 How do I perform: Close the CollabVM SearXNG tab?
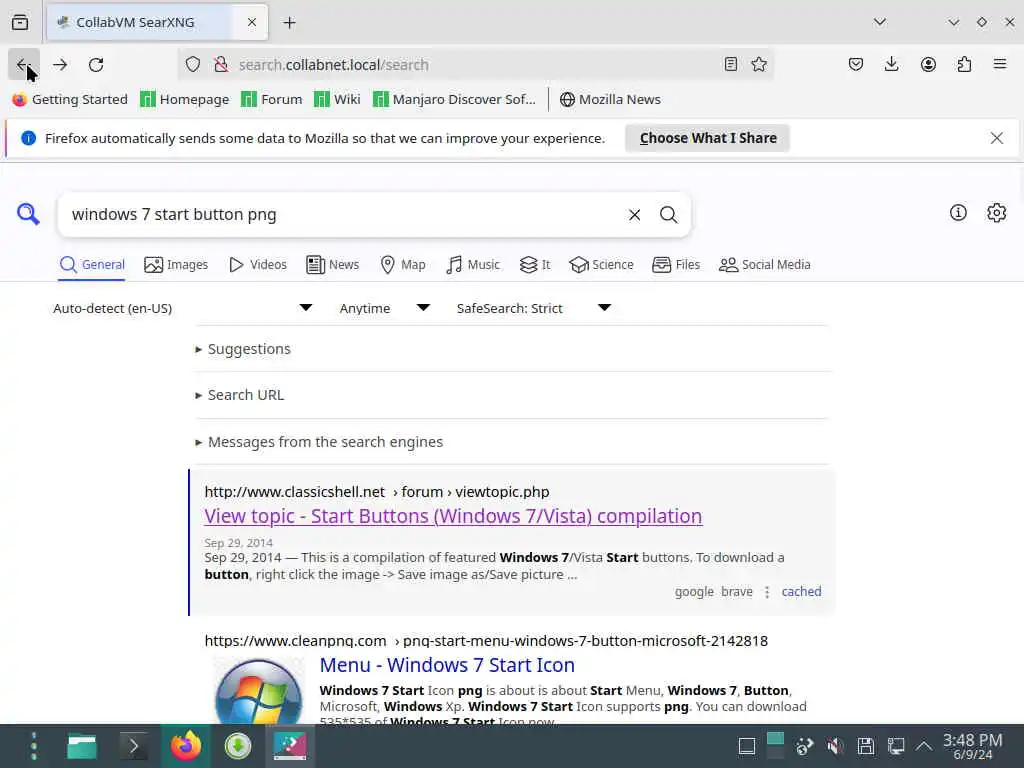(x=251, y=22)
